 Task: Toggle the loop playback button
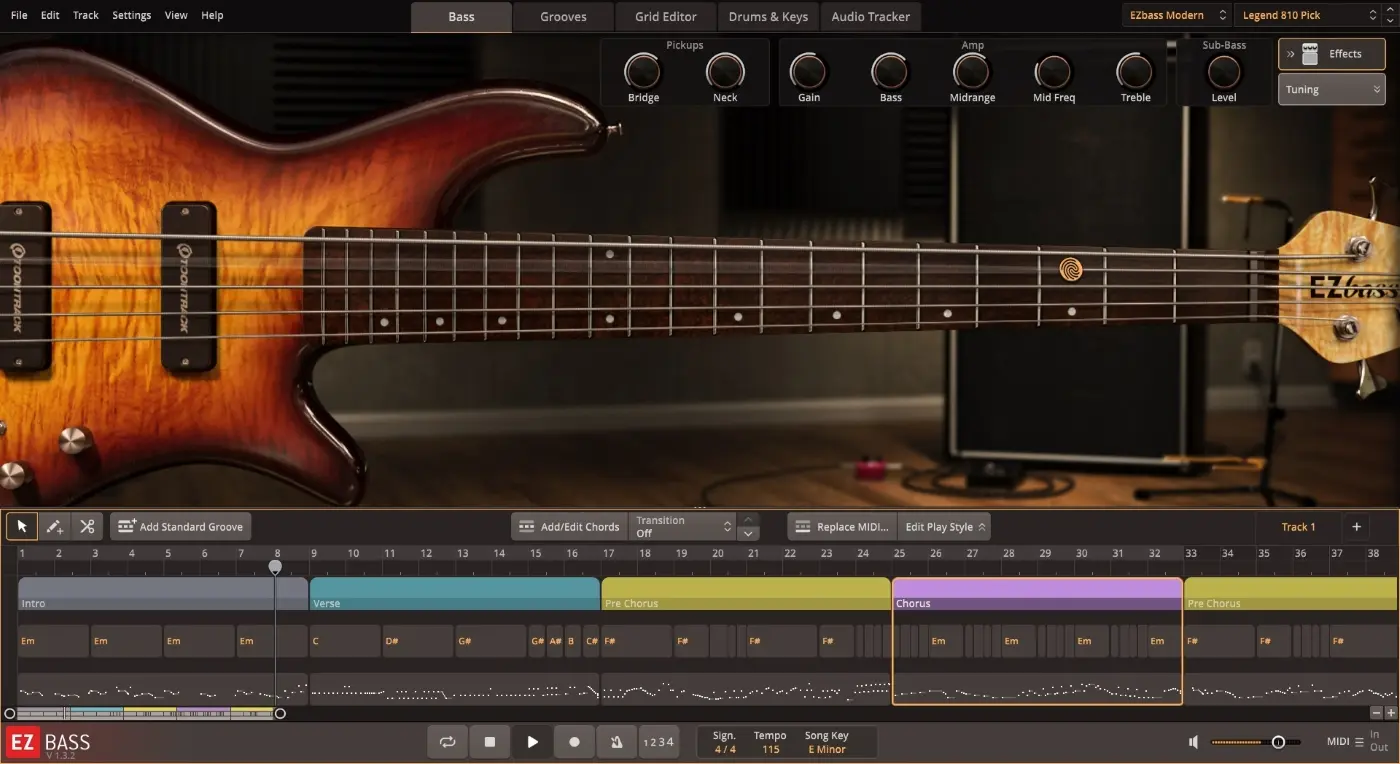click(x=447, y=742)
